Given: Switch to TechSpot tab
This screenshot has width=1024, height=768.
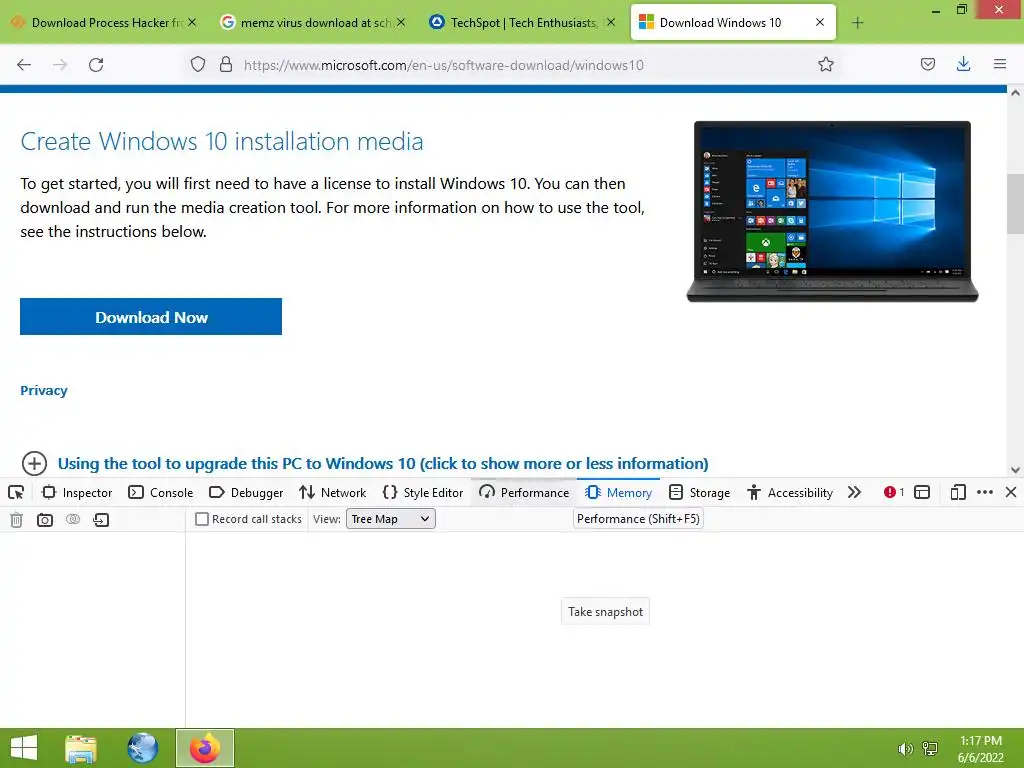Looking at the screenshot, I should point(524,23).
